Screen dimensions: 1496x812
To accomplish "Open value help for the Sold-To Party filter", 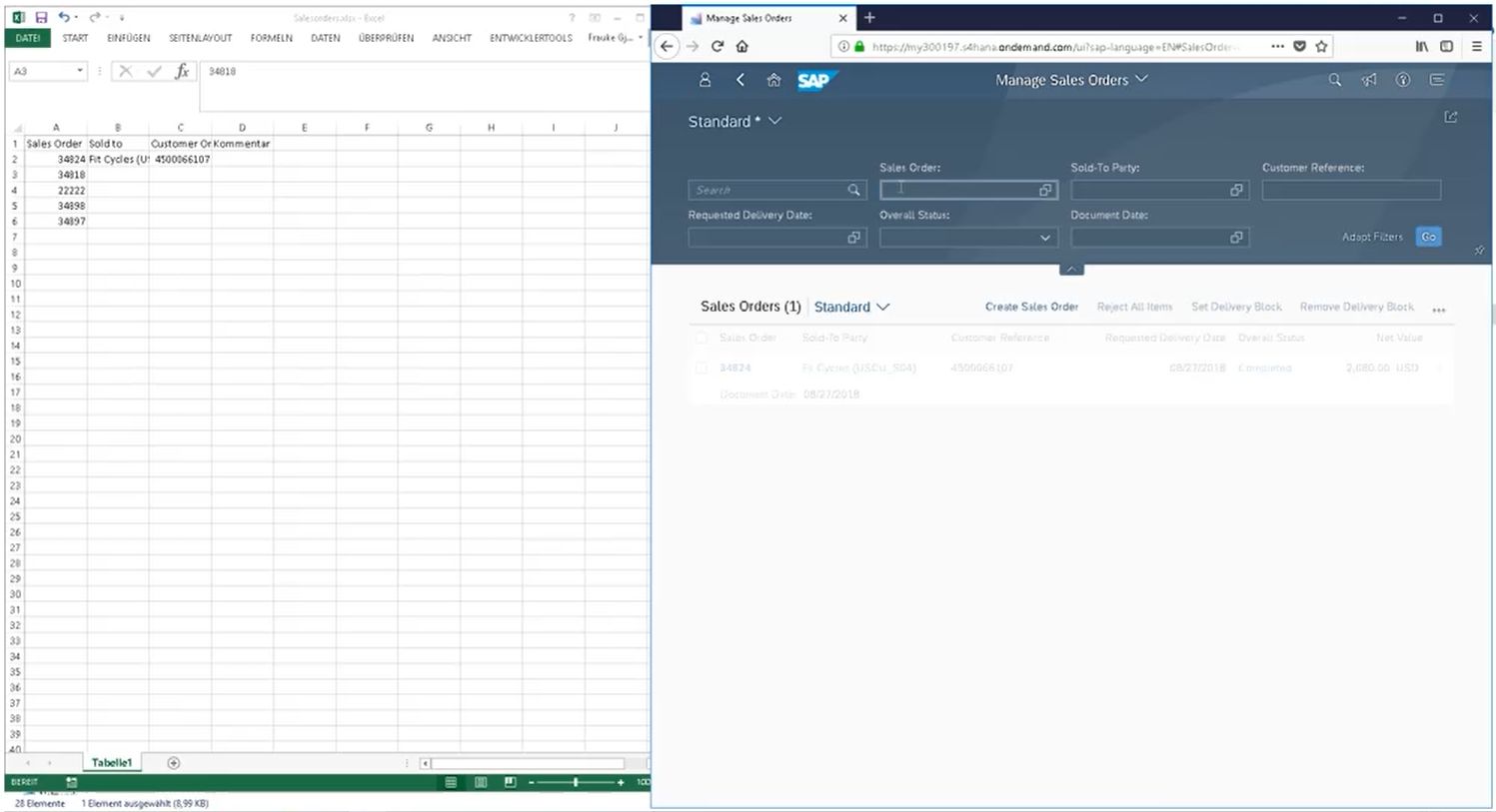I will 1236,190.
